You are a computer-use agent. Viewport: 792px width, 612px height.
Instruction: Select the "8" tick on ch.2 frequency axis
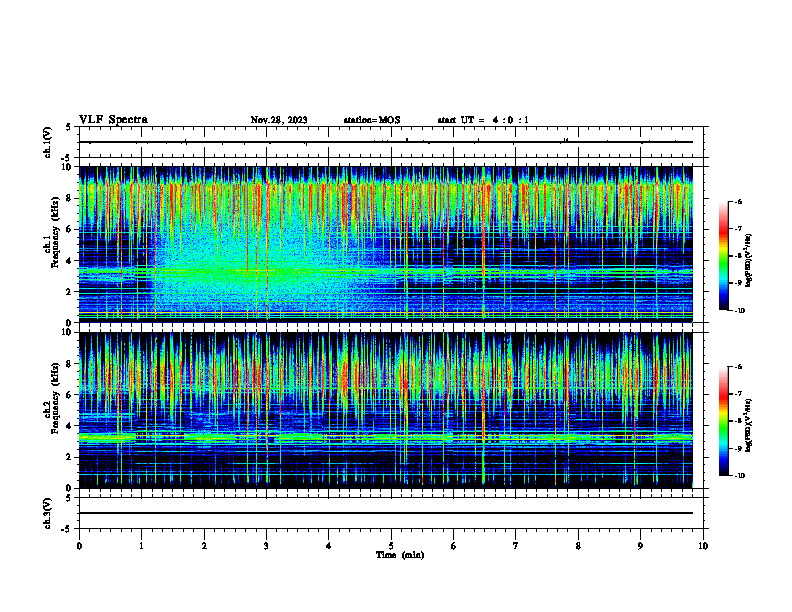pyautogui.click(x=71, y=364)
